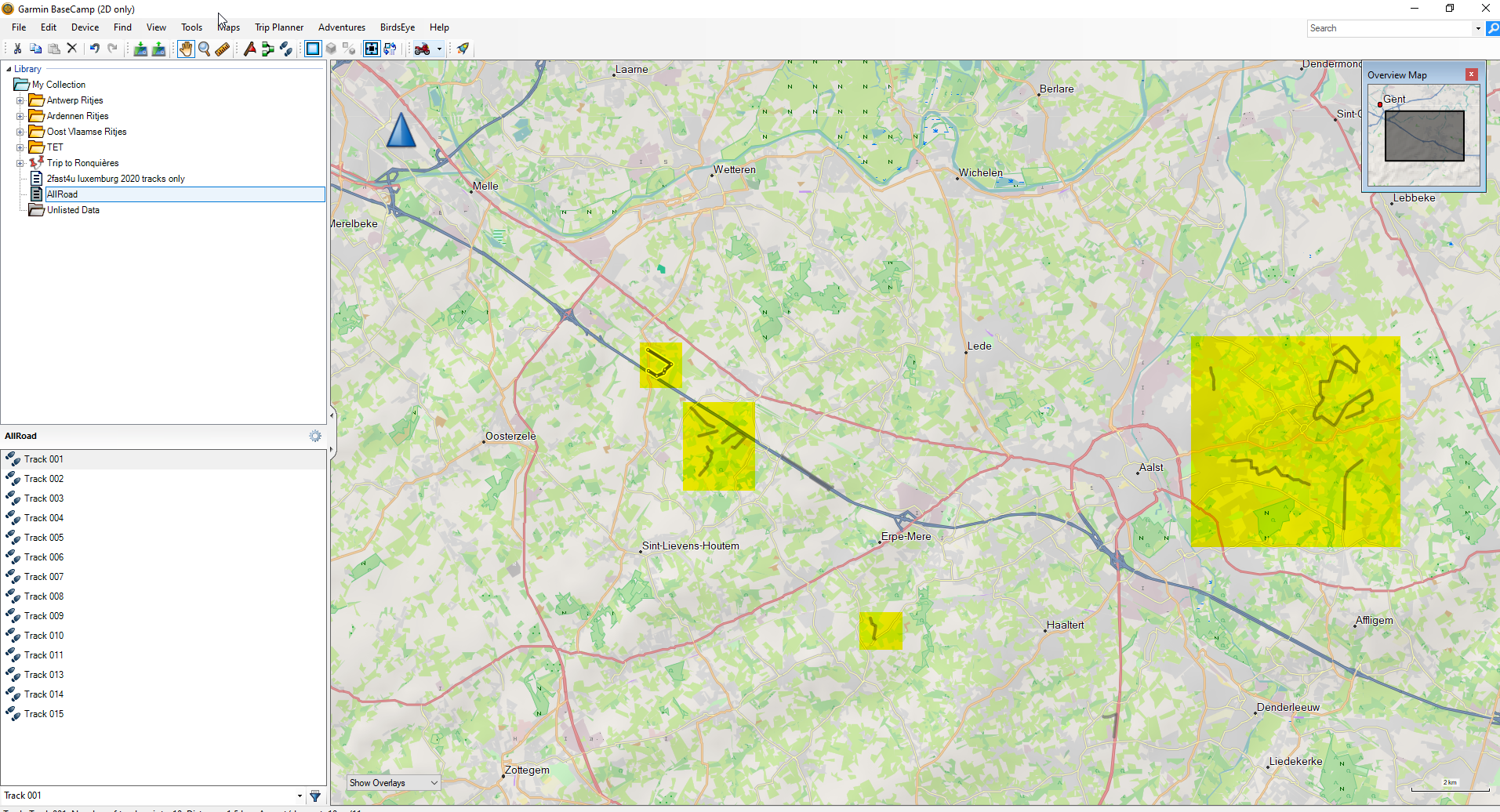Open the Search box dropdown arrow

1478,28
